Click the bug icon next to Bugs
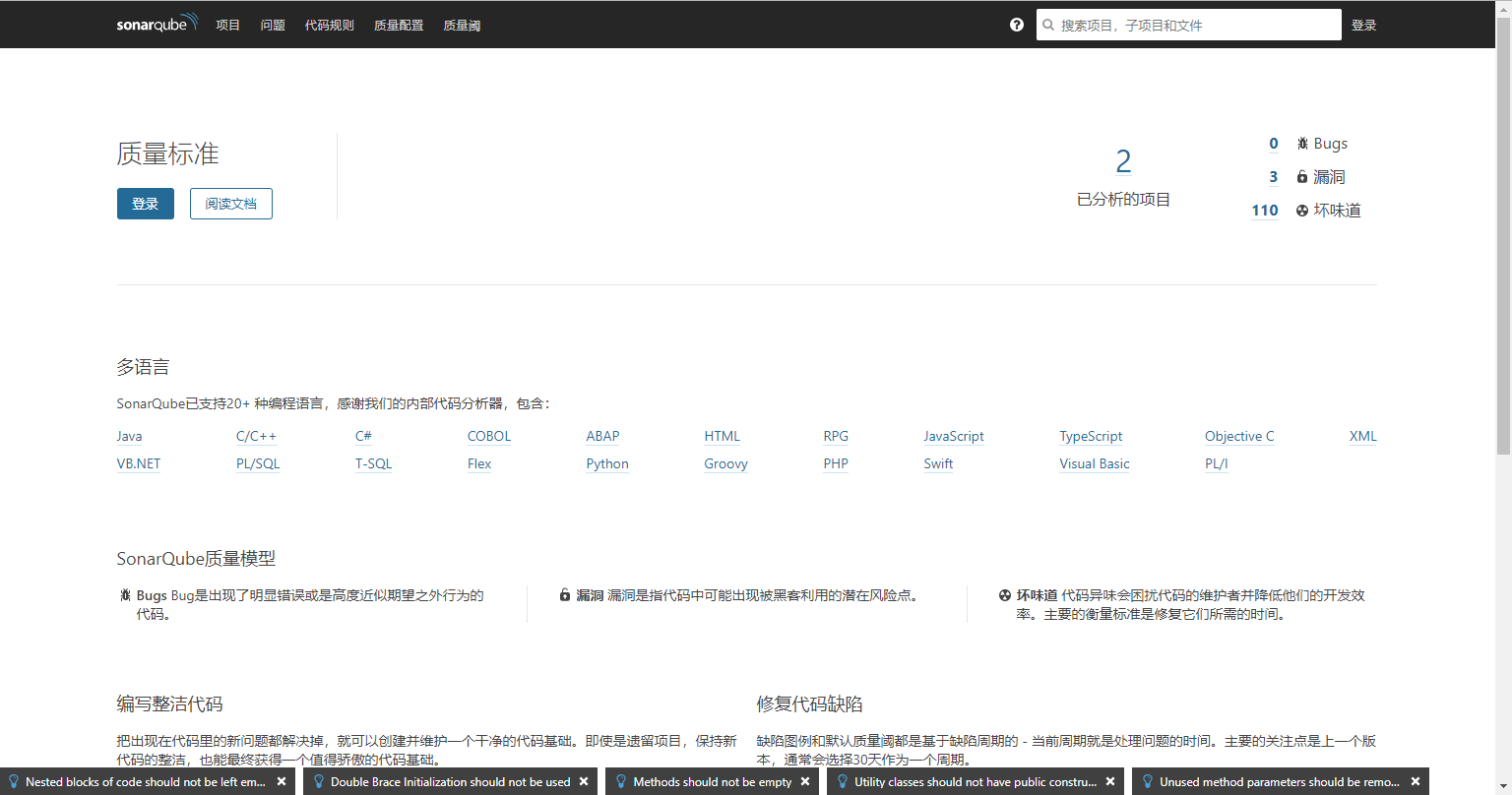1512x795 pixels. tap(1302, 144)
